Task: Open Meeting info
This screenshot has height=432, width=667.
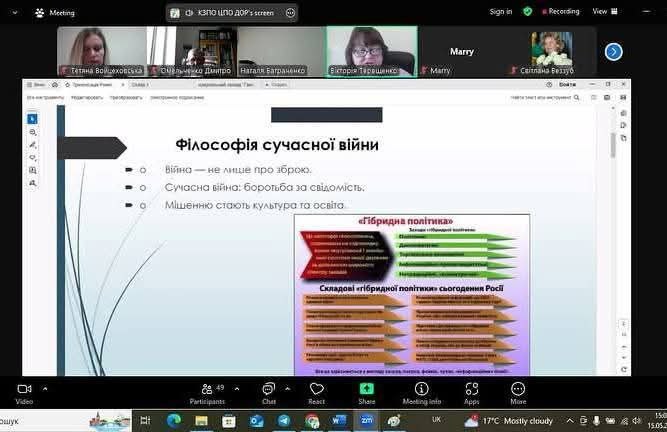Action: point(421,391)
